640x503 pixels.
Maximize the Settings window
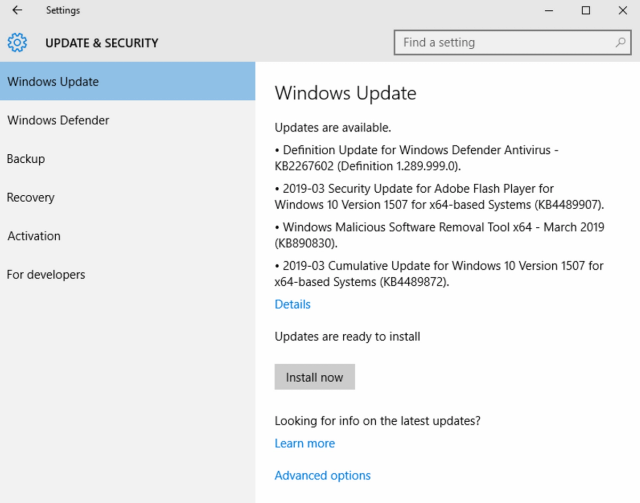tap(586, 10)
